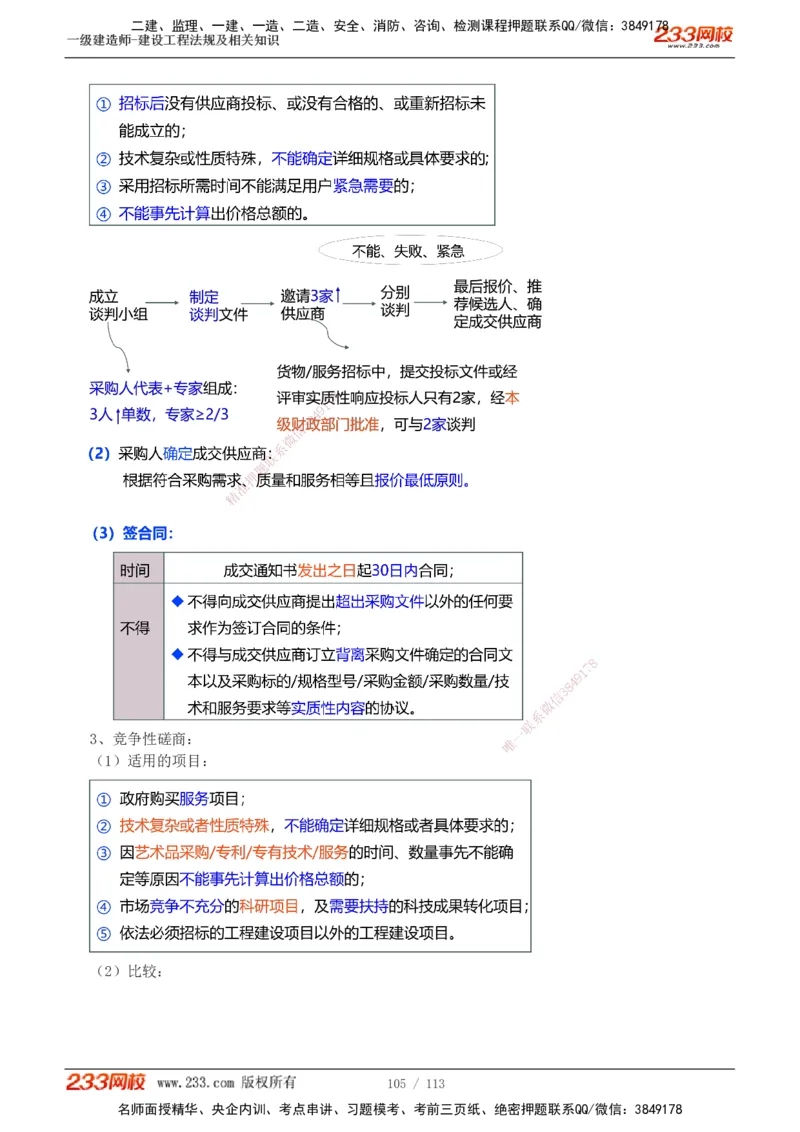
Task: Click circled number ③ before 采用招标所需时间
Action: [105, 186]
